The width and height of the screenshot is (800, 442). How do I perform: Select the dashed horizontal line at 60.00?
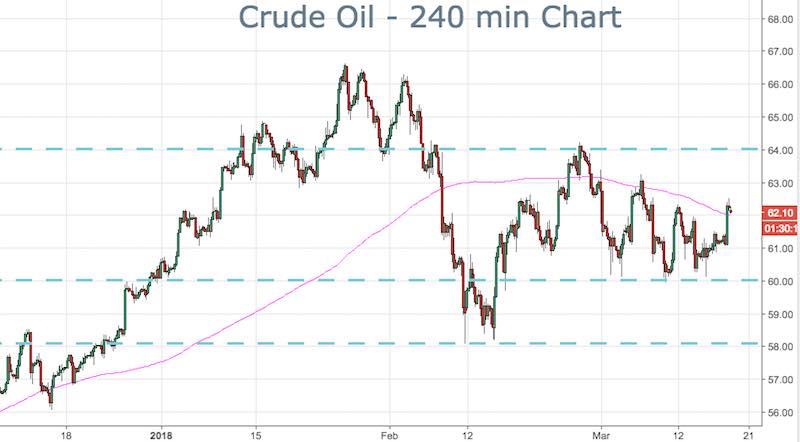click(300, 280)
